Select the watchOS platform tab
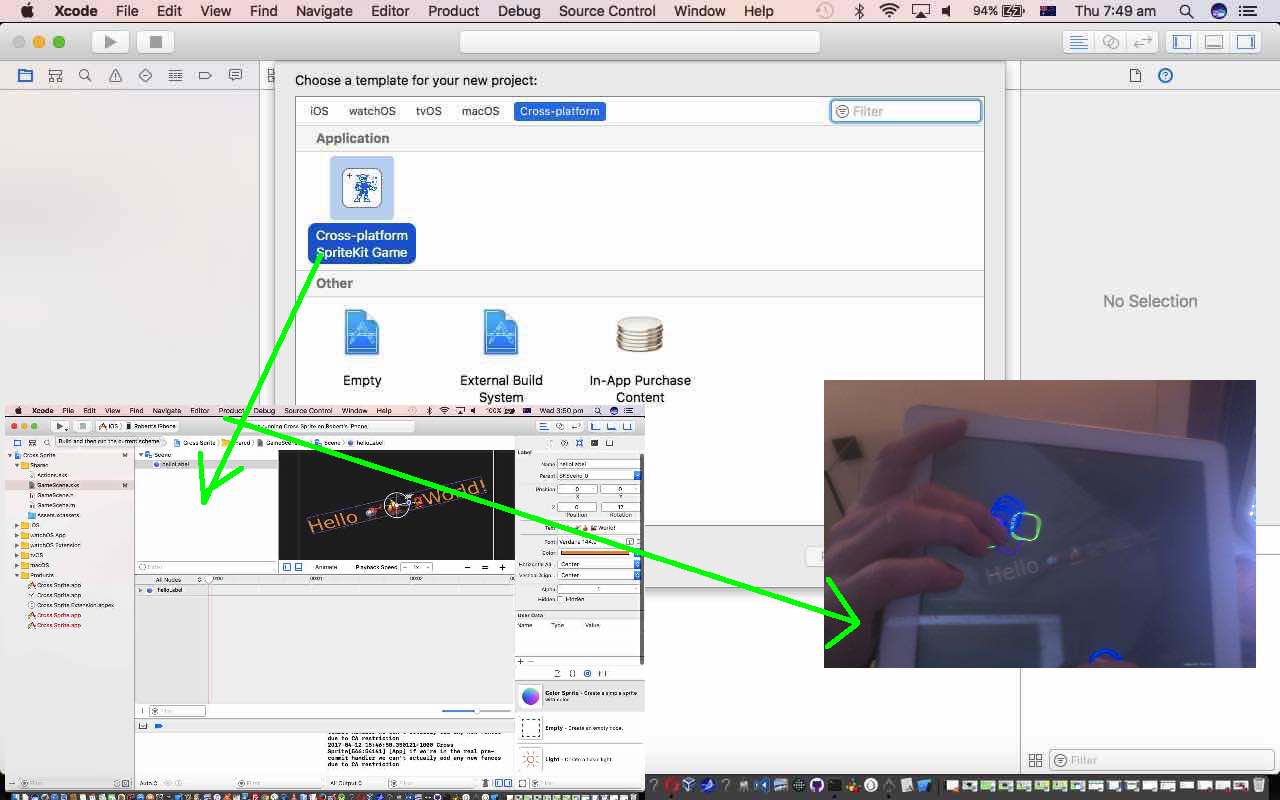The width and height of the screenshot is (1280, 800). tap(372, 111)
